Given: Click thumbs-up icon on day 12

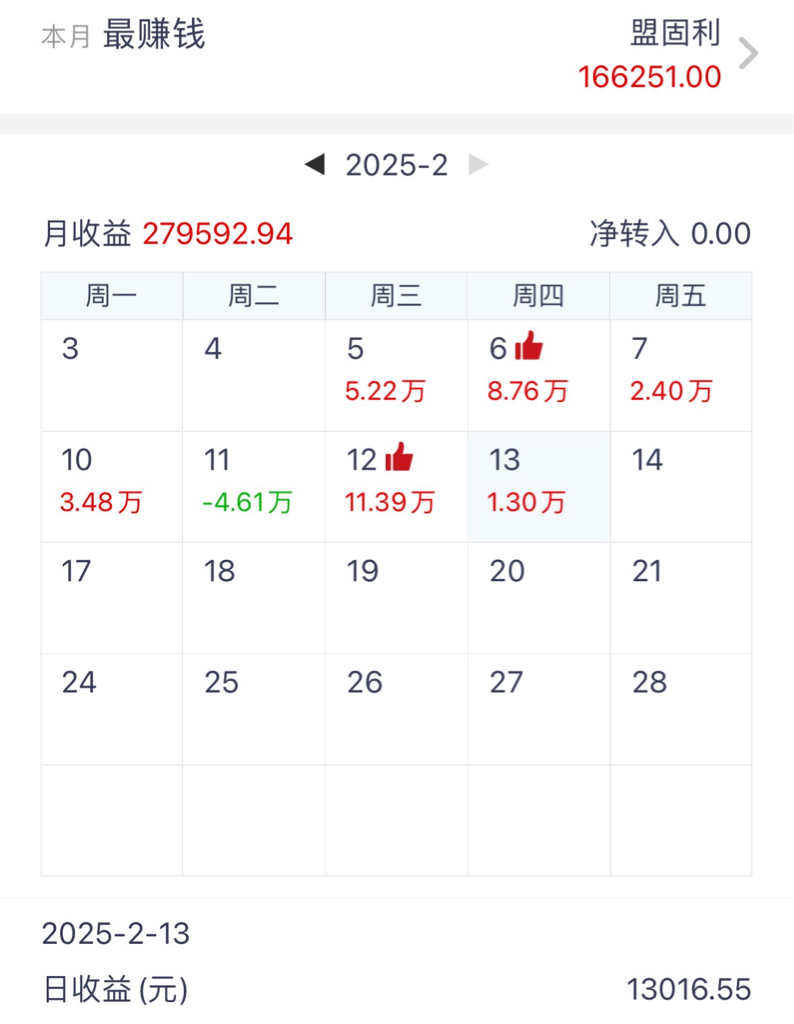Looking at the screenshot, I should click(399, 458).
